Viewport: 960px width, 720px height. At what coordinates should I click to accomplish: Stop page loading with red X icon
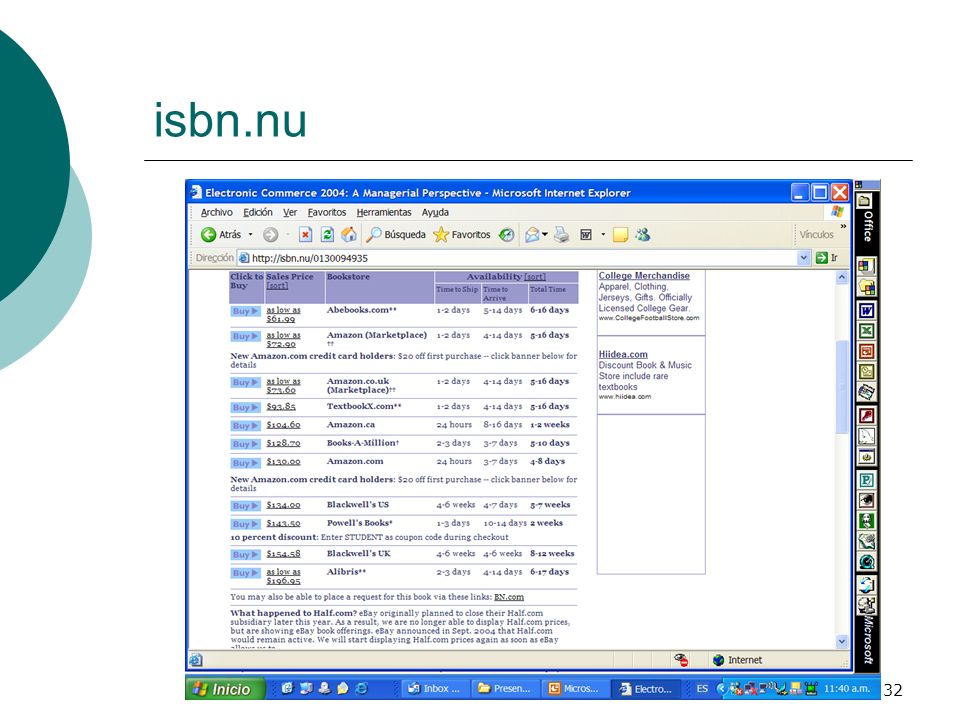tap(306, 234)
